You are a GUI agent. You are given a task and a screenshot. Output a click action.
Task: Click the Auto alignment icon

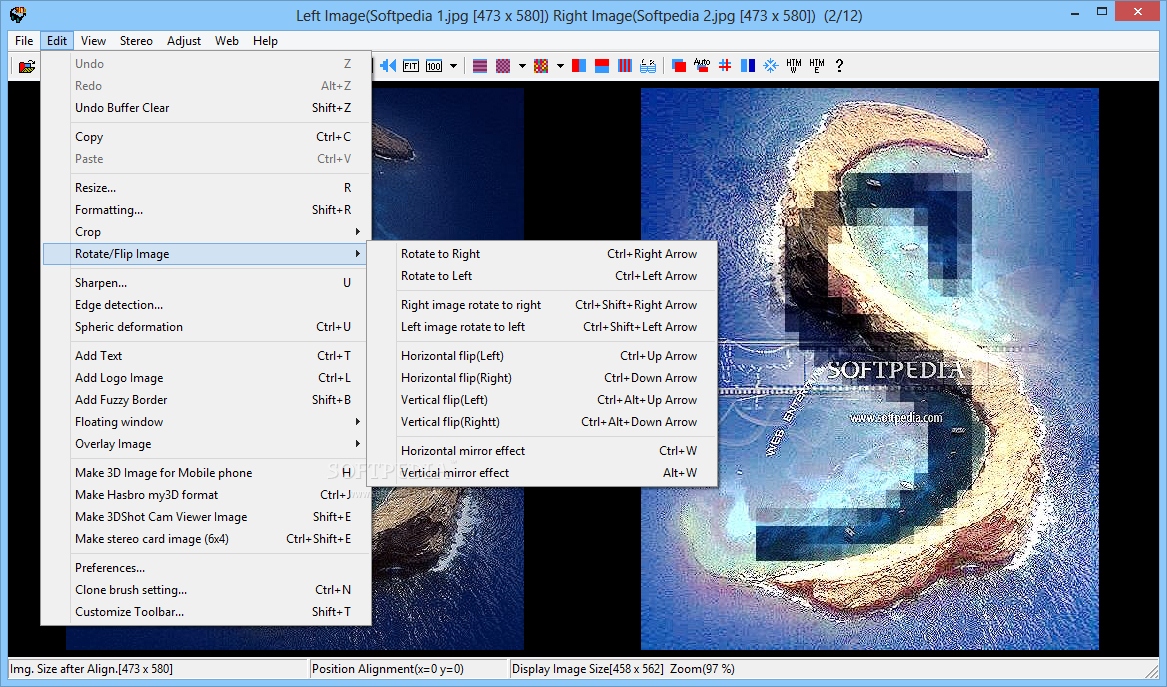tap(702, 65)
